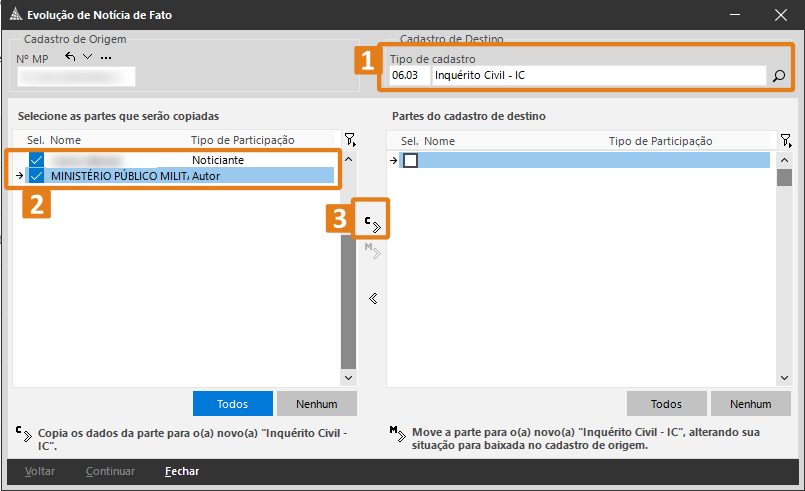This screenshot has width=805, height=491.
Task: Click down arrow of origin list scrollbar
Action: tap(349, 378)
